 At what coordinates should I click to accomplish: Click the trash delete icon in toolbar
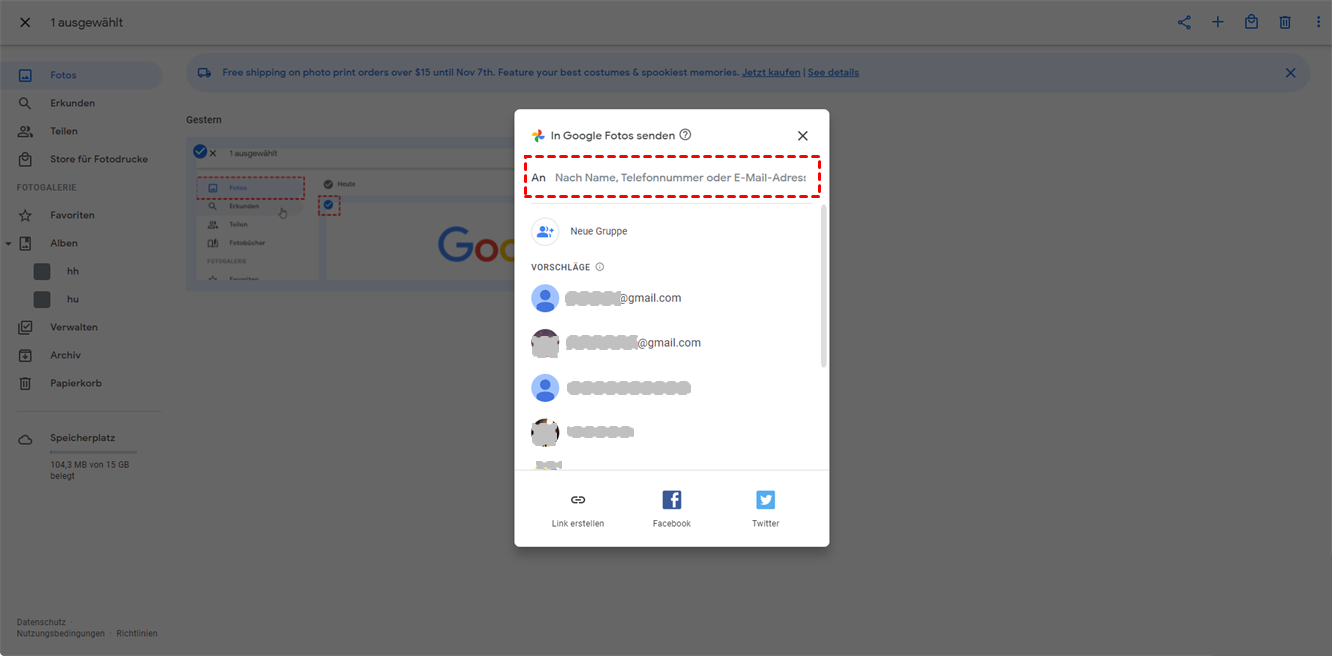[x=1285, y=22]
